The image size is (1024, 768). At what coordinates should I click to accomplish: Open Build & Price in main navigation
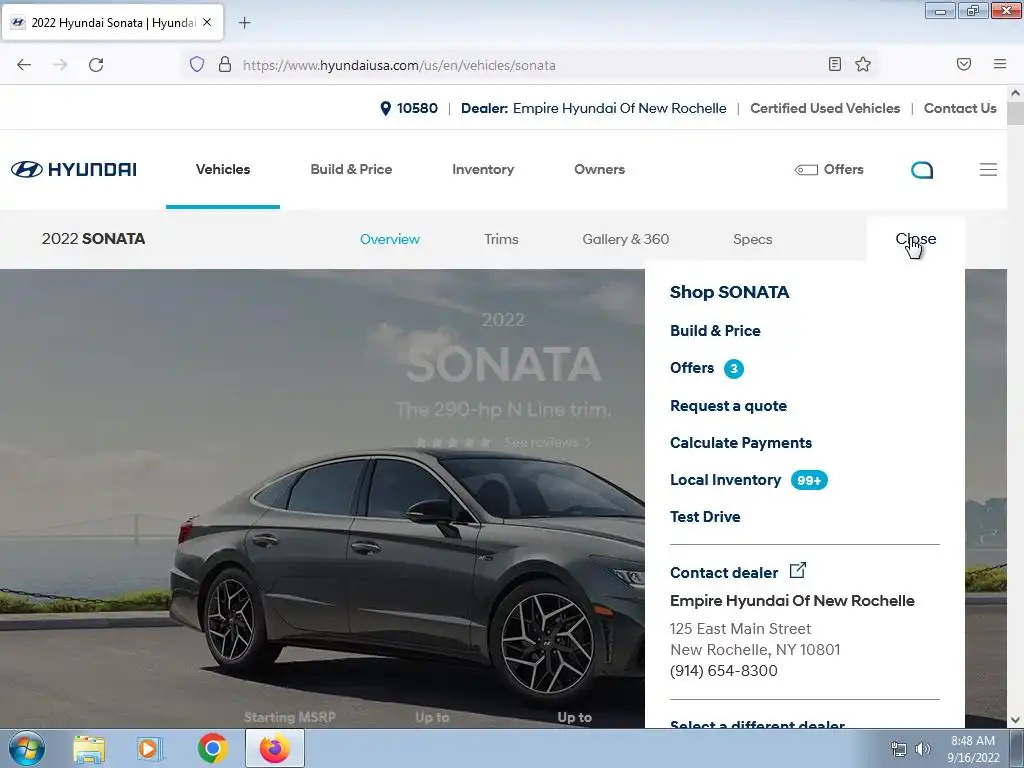coord(351,169)
